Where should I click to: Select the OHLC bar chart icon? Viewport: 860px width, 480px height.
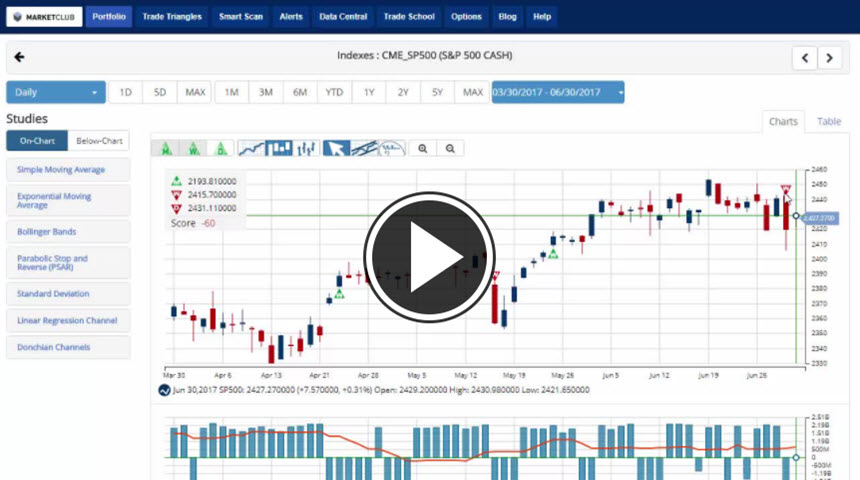pyautogui.click(x=306, y=148)
